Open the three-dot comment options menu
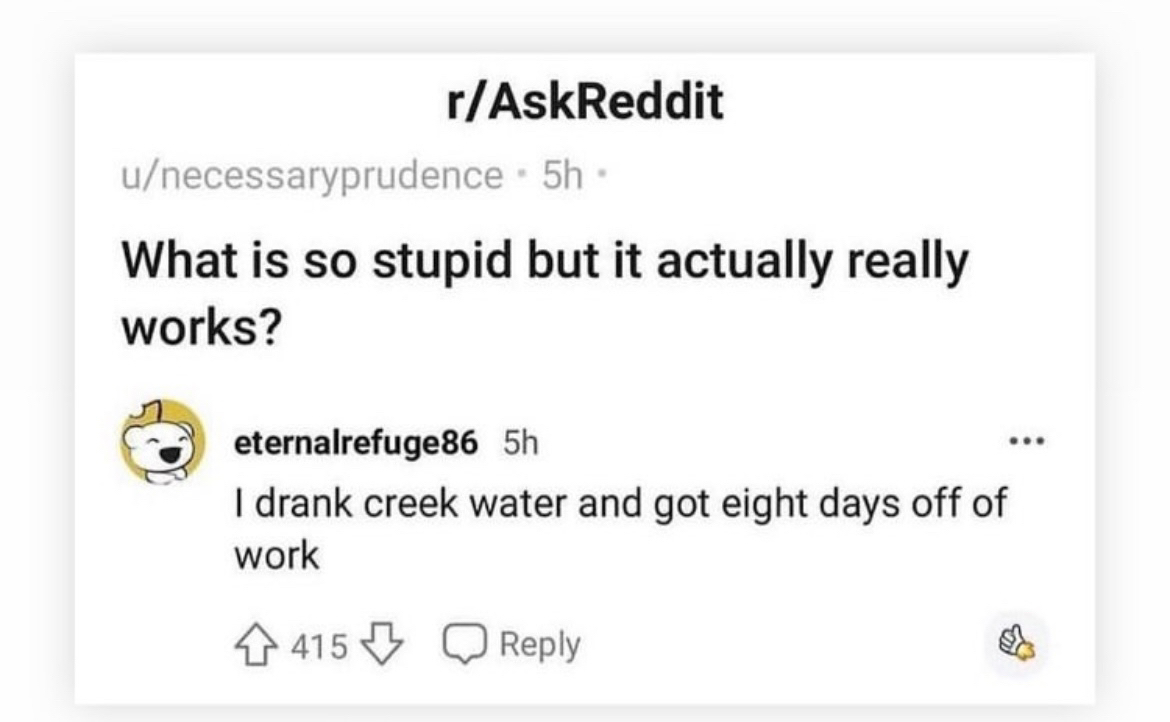The width and height of the screenshot is (1170, 722). pyautogui.click(x=1027, y=442)
